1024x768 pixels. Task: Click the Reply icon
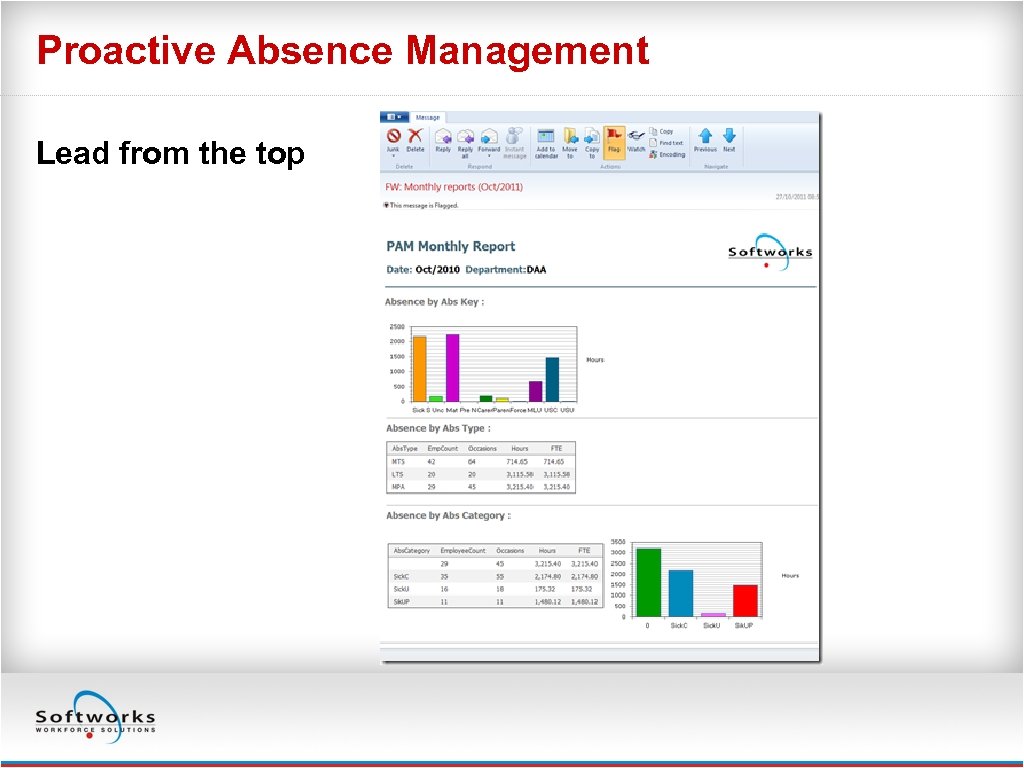445,136
